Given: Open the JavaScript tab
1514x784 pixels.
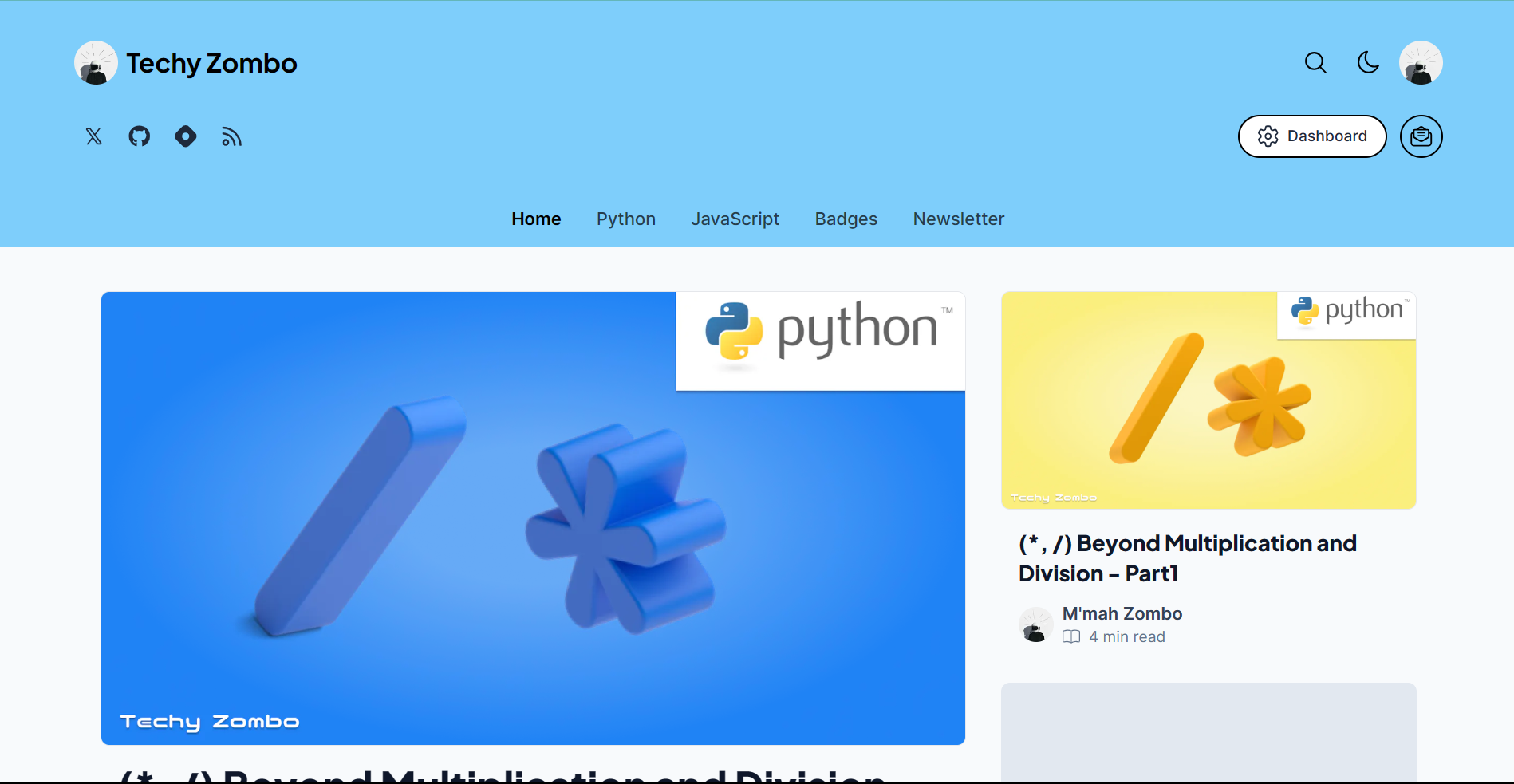Looking at the screenshot, I should tap(735, 219).
